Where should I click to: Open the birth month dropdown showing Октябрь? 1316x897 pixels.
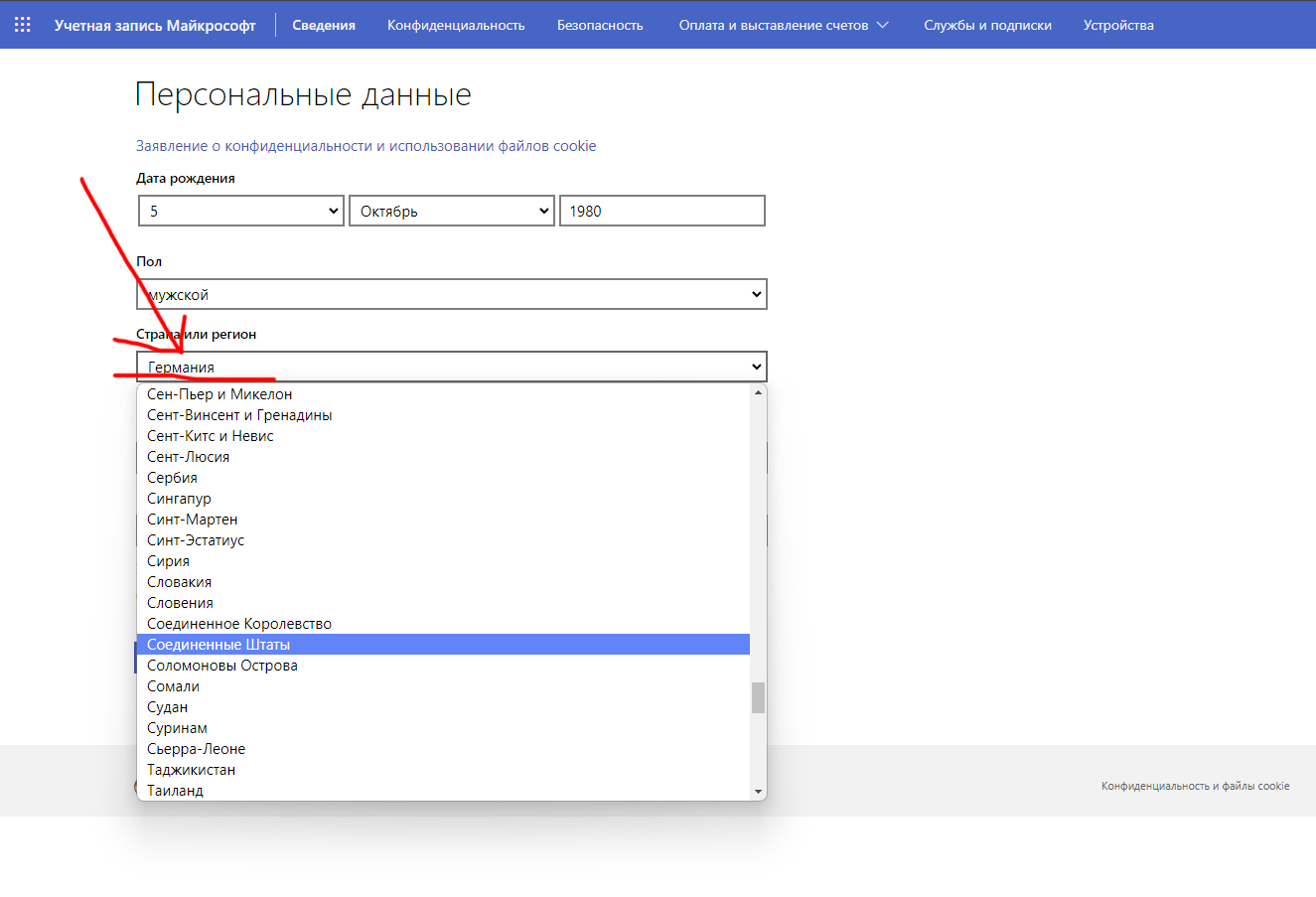(x=451, y=211)
